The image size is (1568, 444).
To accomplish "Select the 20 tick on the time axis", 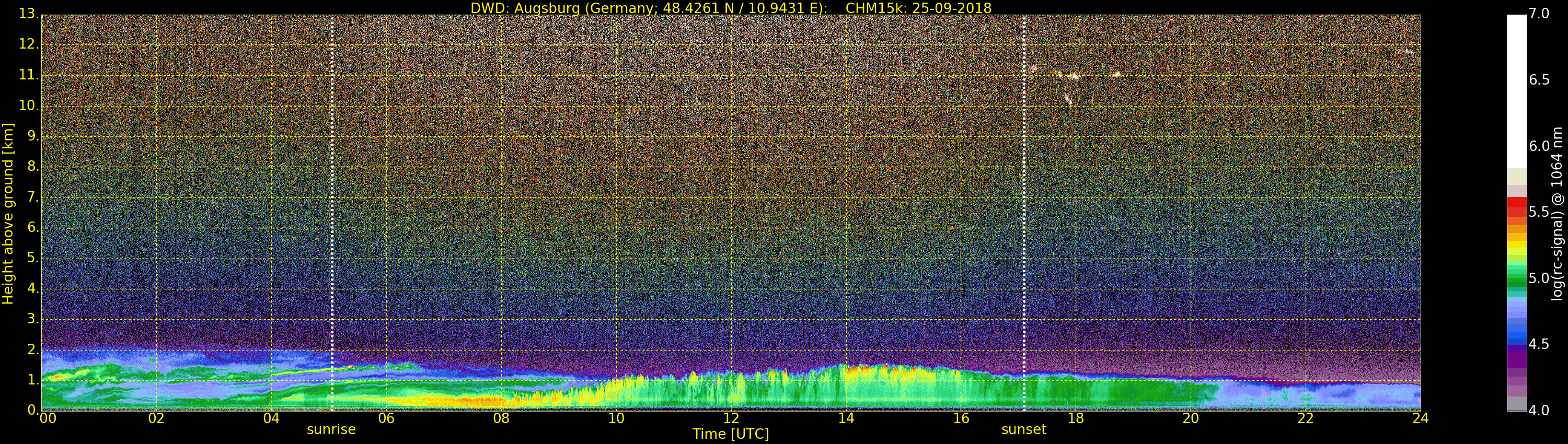I will pos(1190,418).
